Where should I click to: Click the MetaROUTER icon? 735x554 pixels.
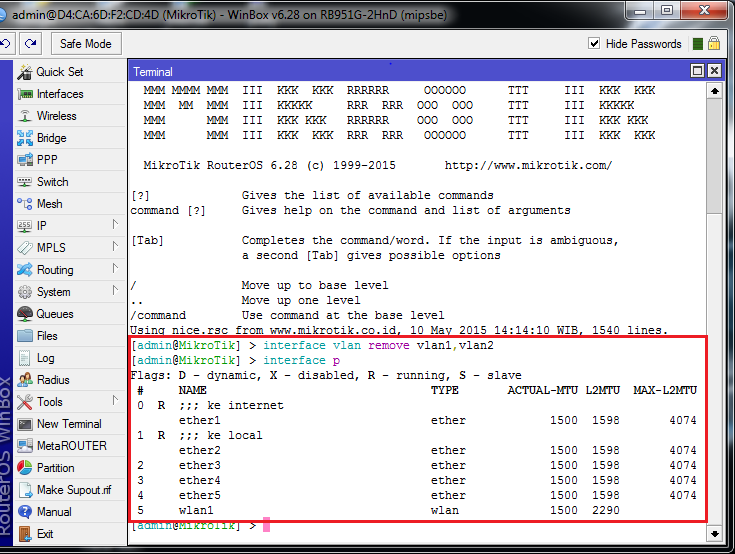click(x=24, y=446)
